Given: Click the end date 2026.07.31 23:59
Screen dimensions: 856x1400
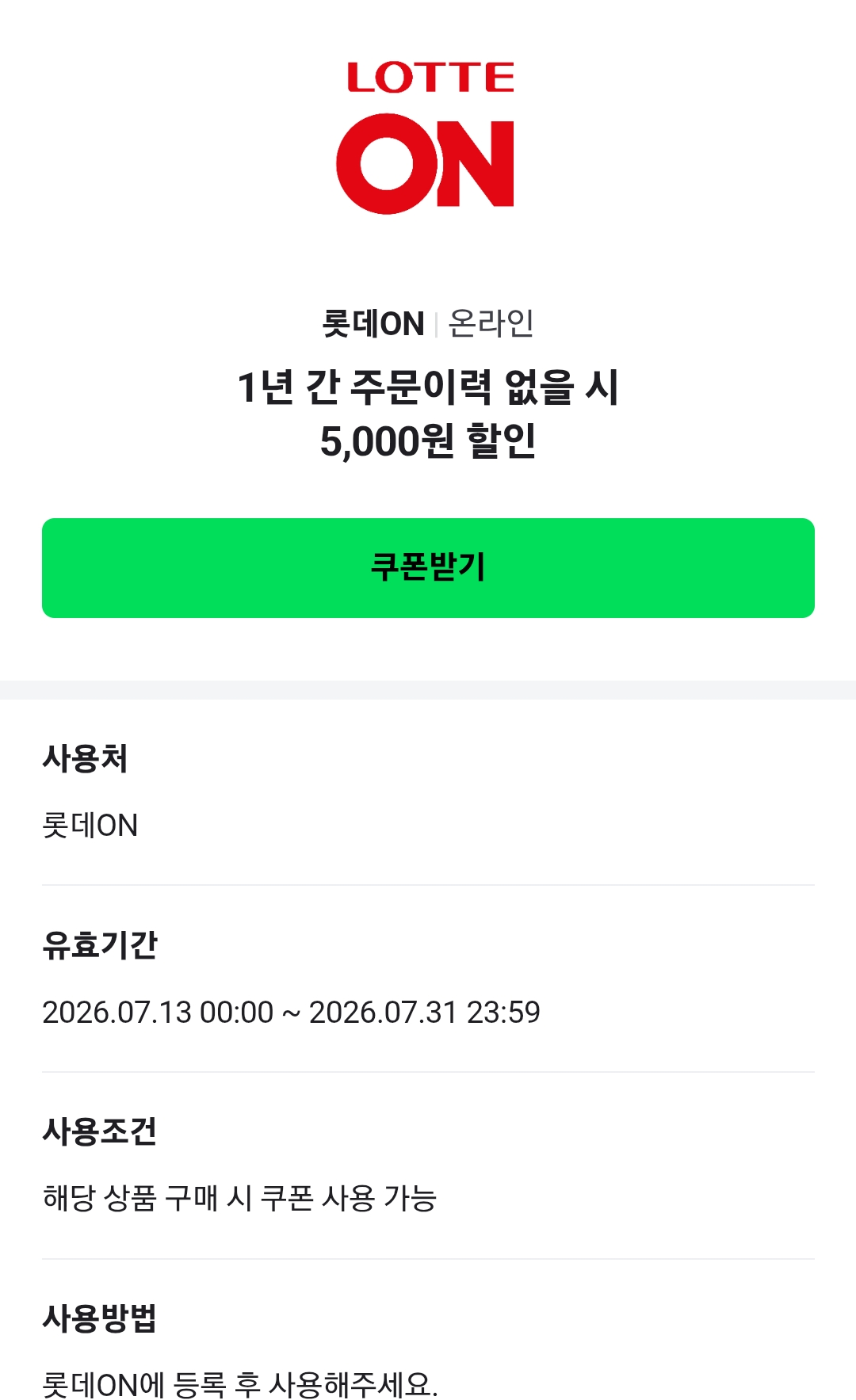Looking at the screenshot, I should (x=424, y=1012).
